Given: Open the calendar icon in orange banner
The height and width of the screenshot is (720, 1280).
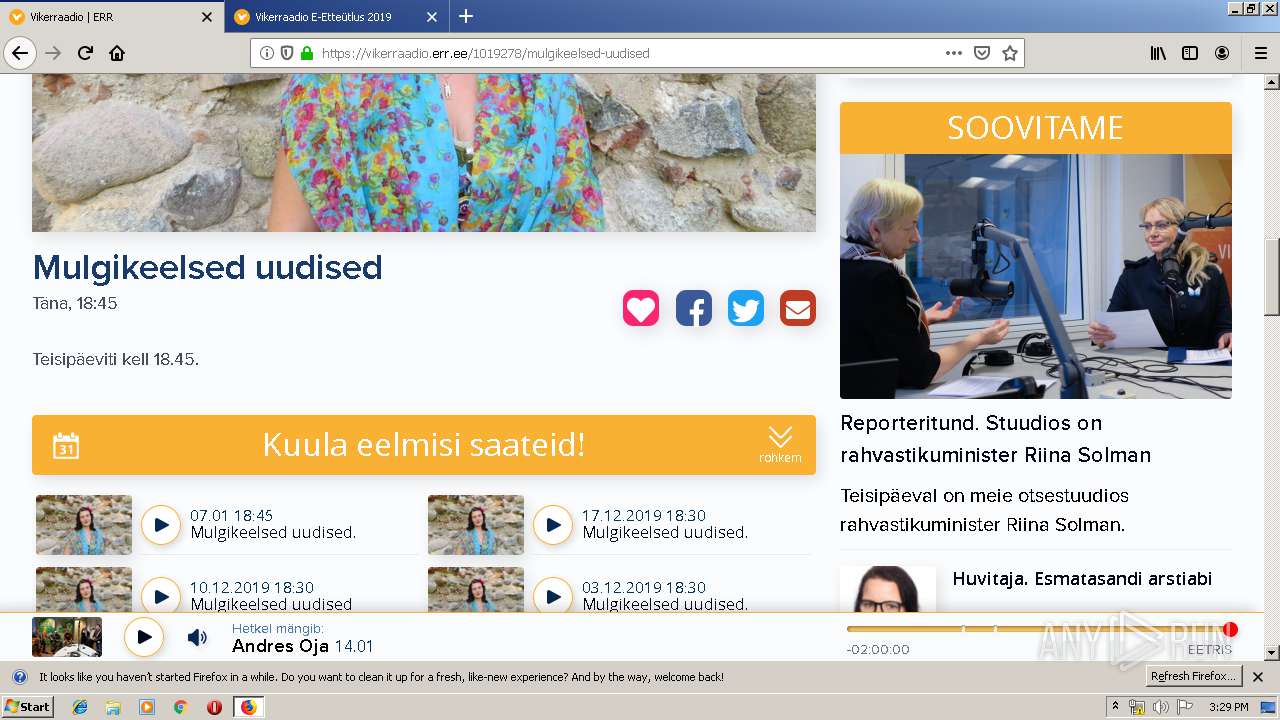Looking at the screenshot, I should tap(66, 445).
